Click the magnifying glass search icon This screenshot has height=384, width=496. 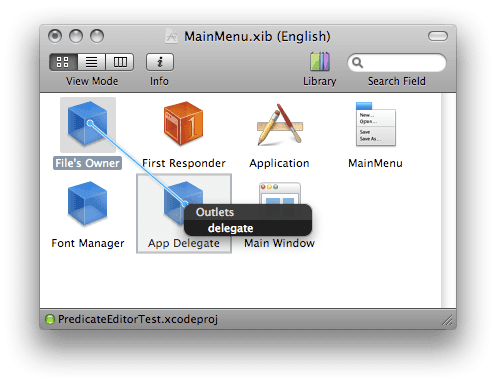click(358, 62)
